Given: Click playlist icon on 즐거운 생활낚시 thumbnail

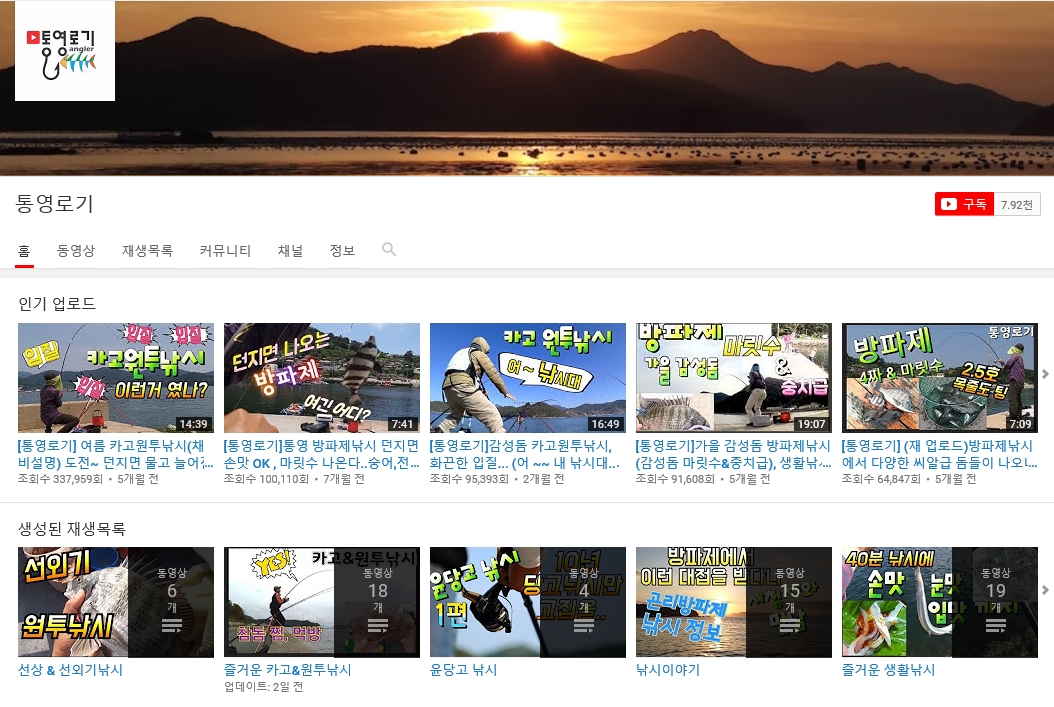Looking at the screenshot, I should [x=995, y=626].
